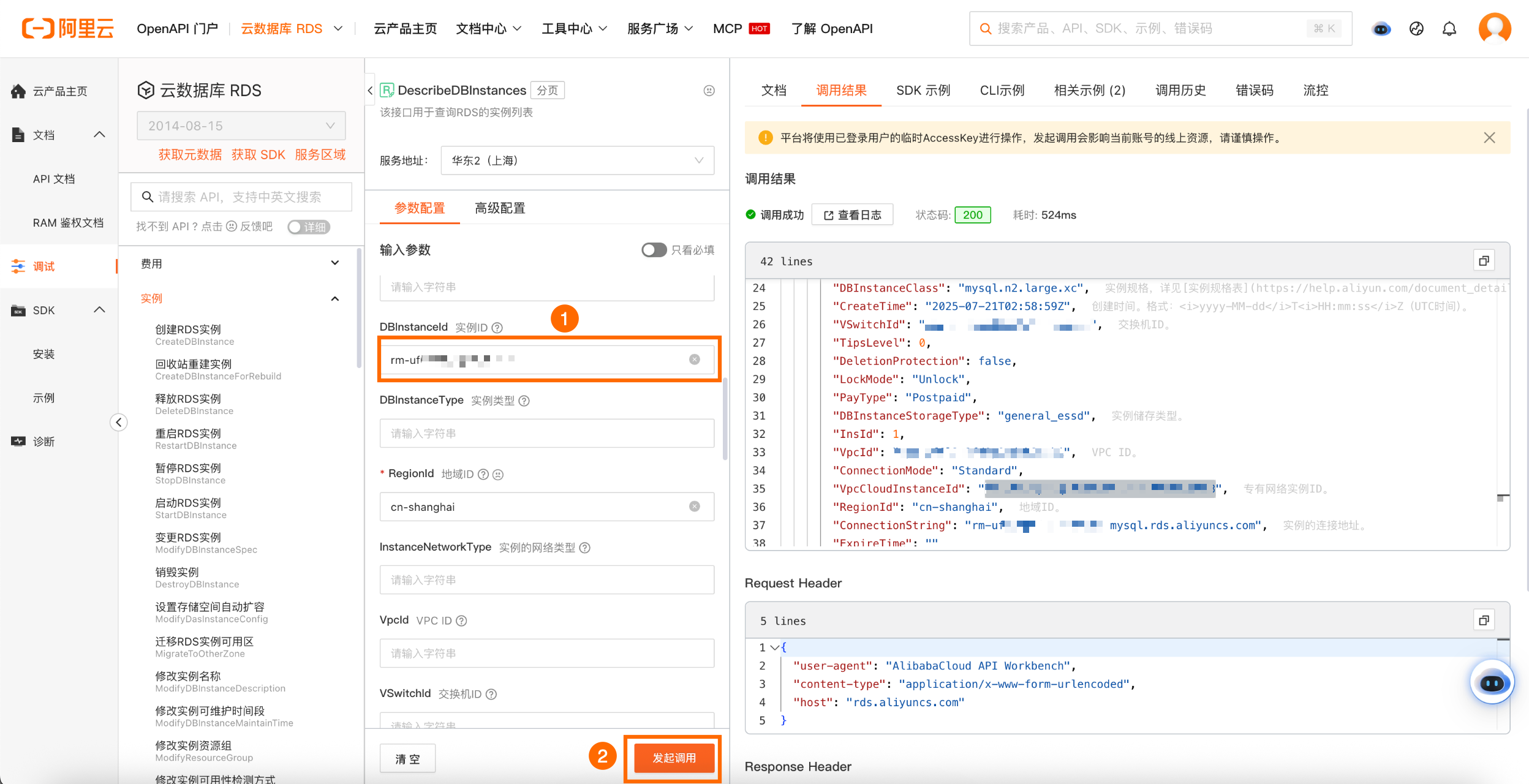Open the 2014-08-15 version dropdown
The image size is (1529, 784).
pyautogui.click(x=241, y=126)
